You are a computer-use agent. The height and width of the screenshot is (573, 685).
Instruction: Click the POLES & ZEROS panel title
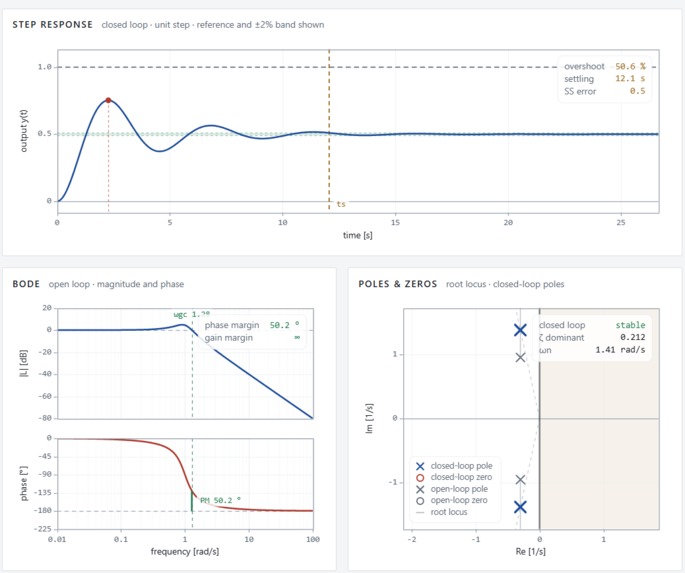[398, 284]
